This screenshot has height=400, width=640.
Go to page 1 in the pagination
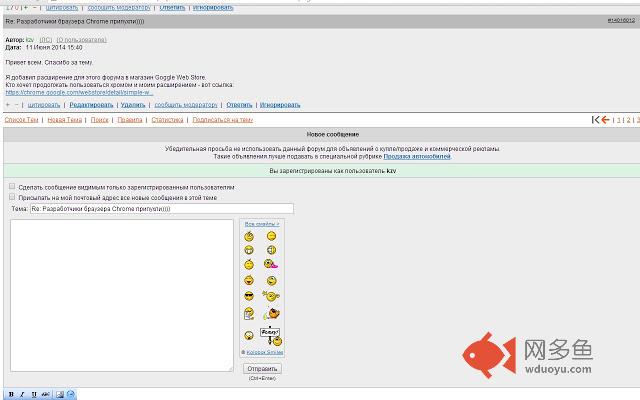[x=619, y=120]
